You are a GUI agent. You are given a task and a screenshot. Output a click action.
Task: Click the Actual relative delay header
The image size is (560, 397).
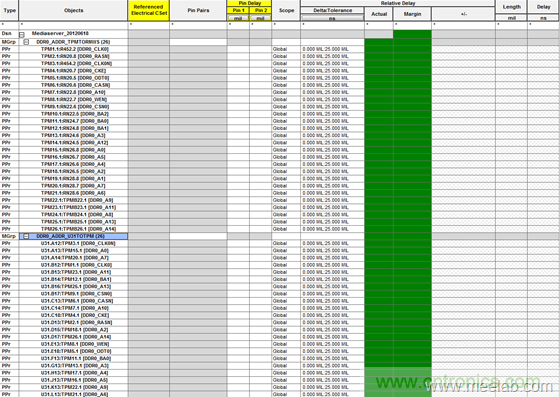click(x=379, y=14)
